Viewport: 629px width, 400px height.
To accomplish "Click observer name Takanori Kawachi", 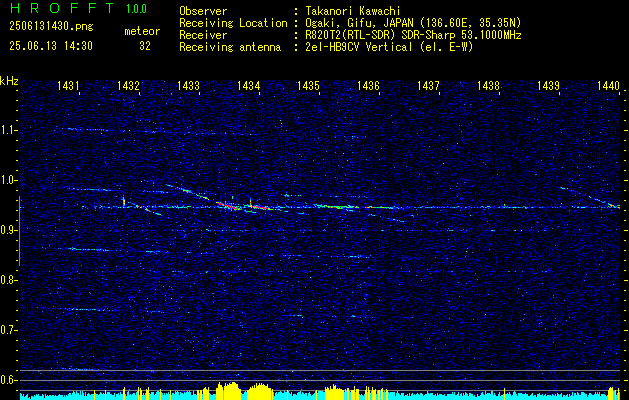I will point(352,11).
